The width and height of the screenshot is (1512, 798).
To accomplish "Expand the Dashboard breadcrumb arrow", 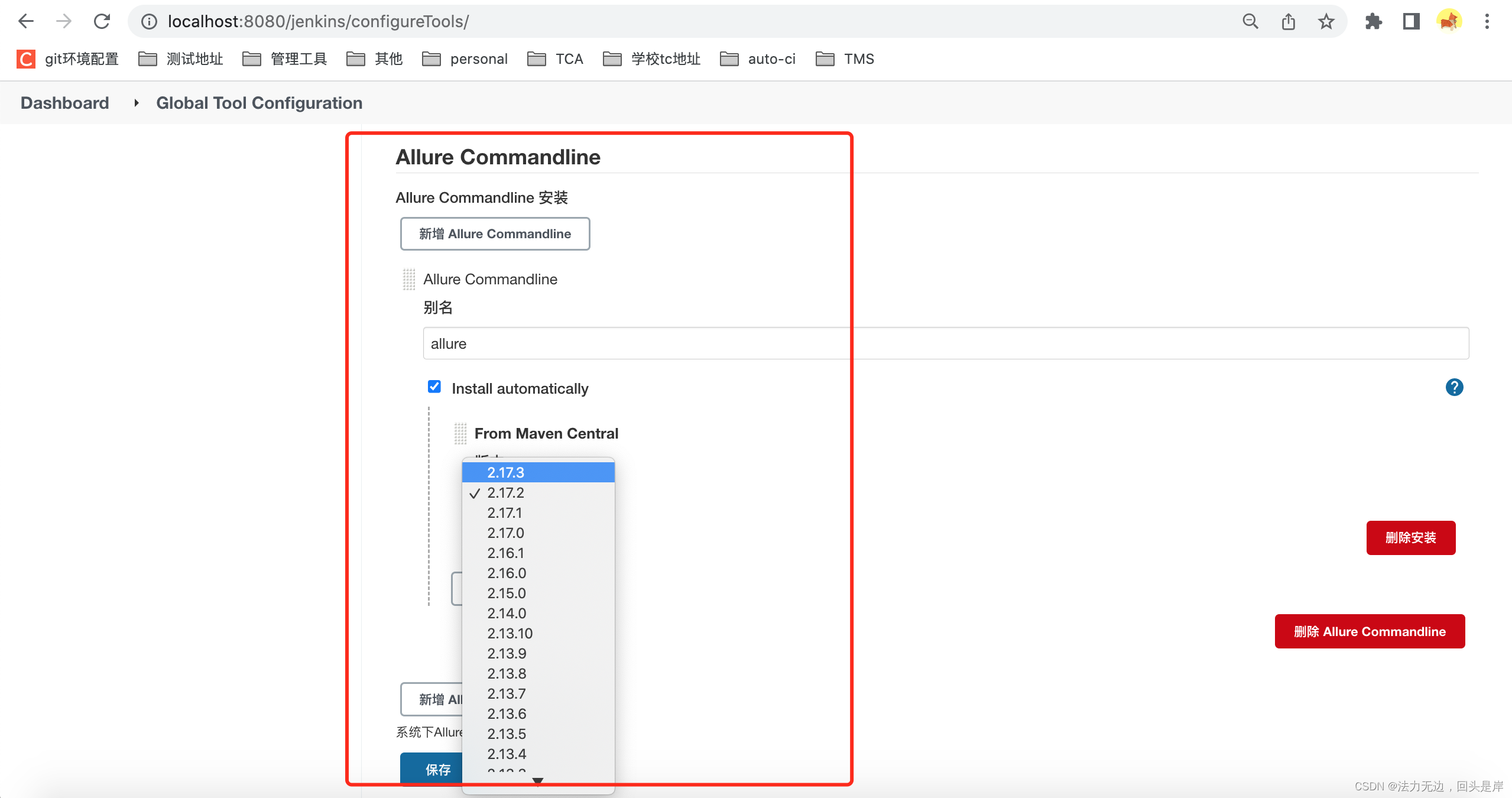I will [137, 103].
